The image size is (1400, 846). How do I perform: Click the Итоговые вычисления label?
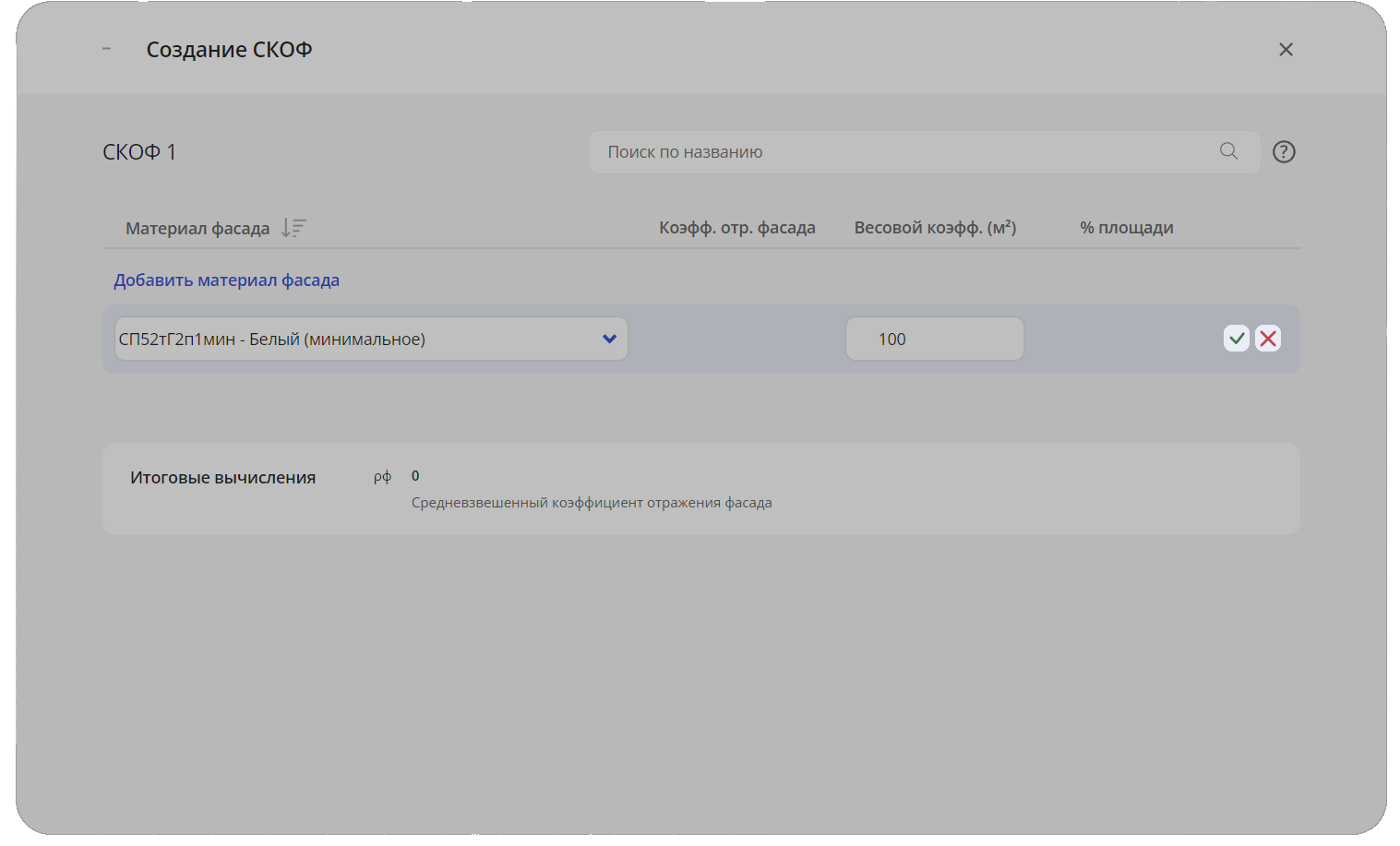tap(223, 478)
